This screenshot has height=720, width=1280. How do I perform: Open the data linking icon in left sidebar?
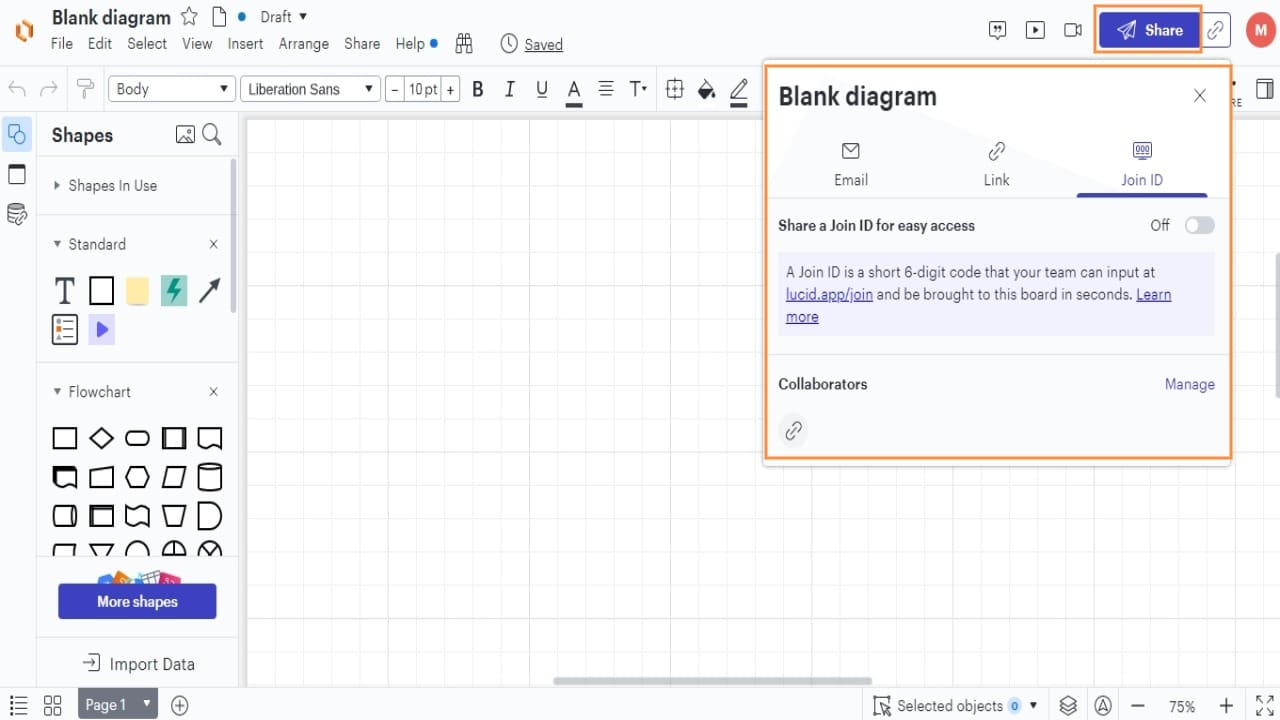[x=17, y=214]
